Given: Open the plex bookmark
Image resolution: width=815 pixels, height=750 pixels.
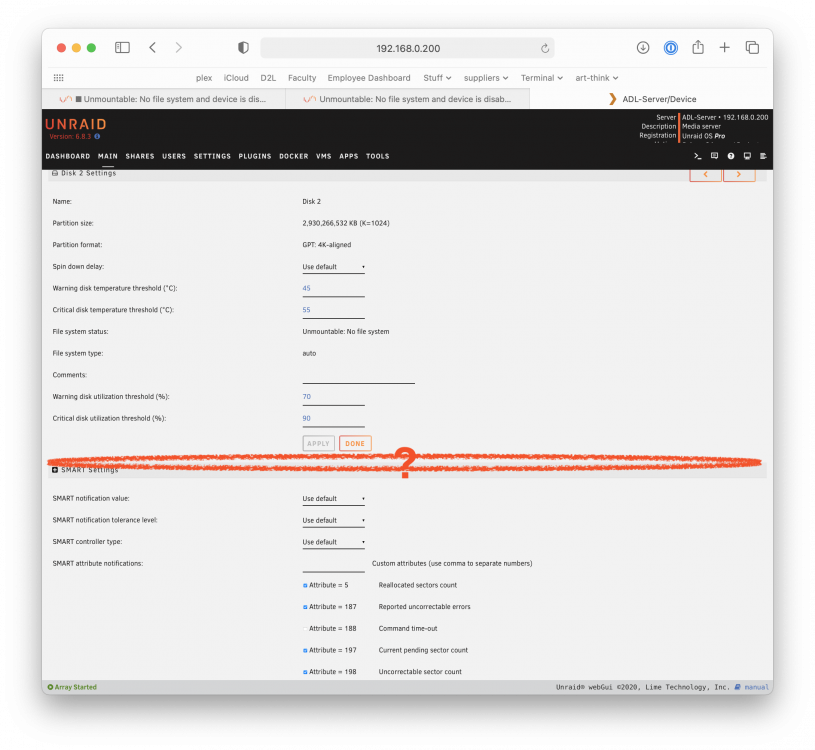Looking at the screenshot, I should point(204,77).
